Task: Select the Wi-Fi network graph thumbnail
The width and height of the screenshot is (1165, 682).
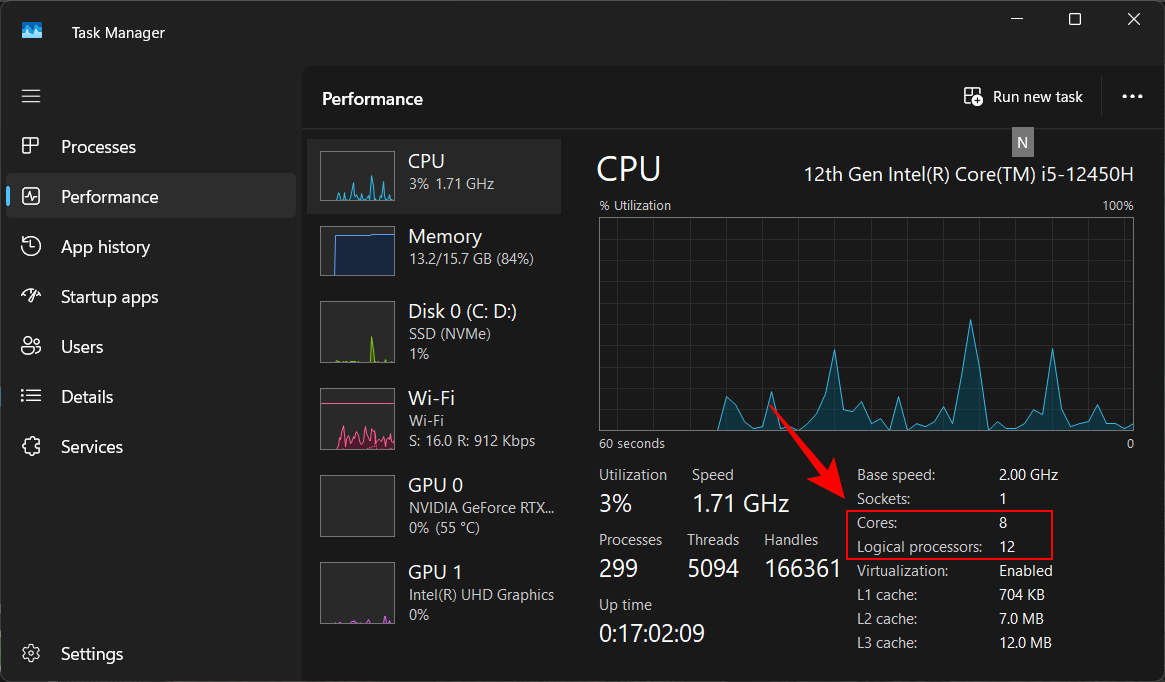Action: coord(357,419)
